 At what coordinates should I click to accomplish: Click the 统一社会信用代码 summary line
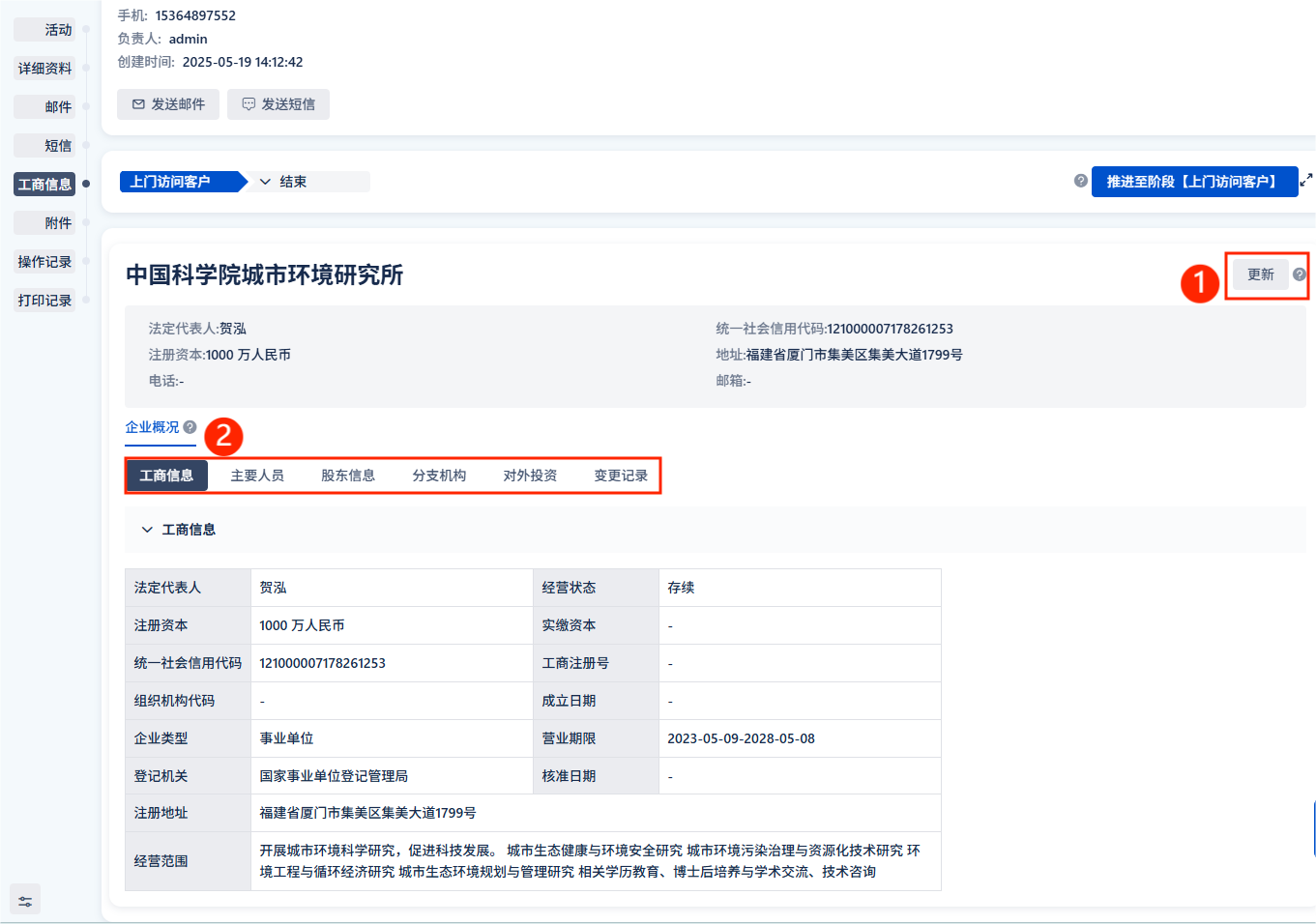point(834,329)
